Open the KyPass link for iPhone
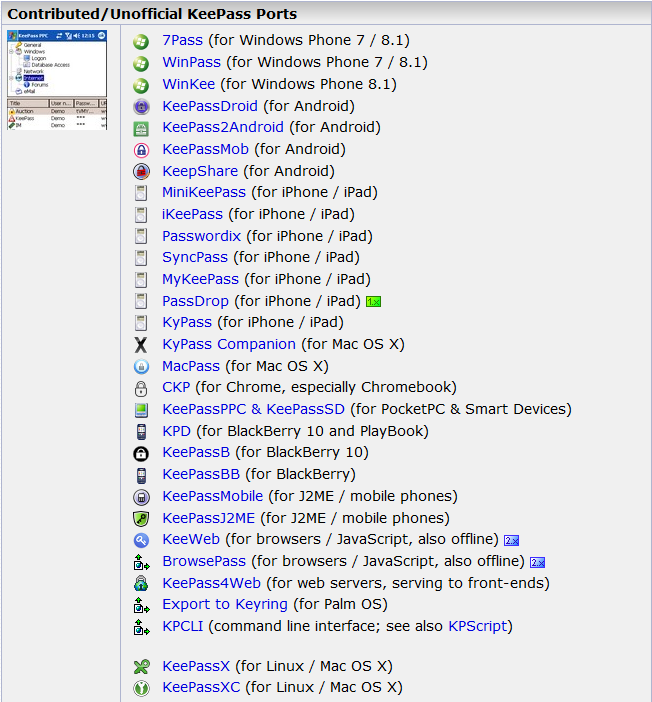The width and height of the screenshot is (652, 702). (x=187, y=322)
